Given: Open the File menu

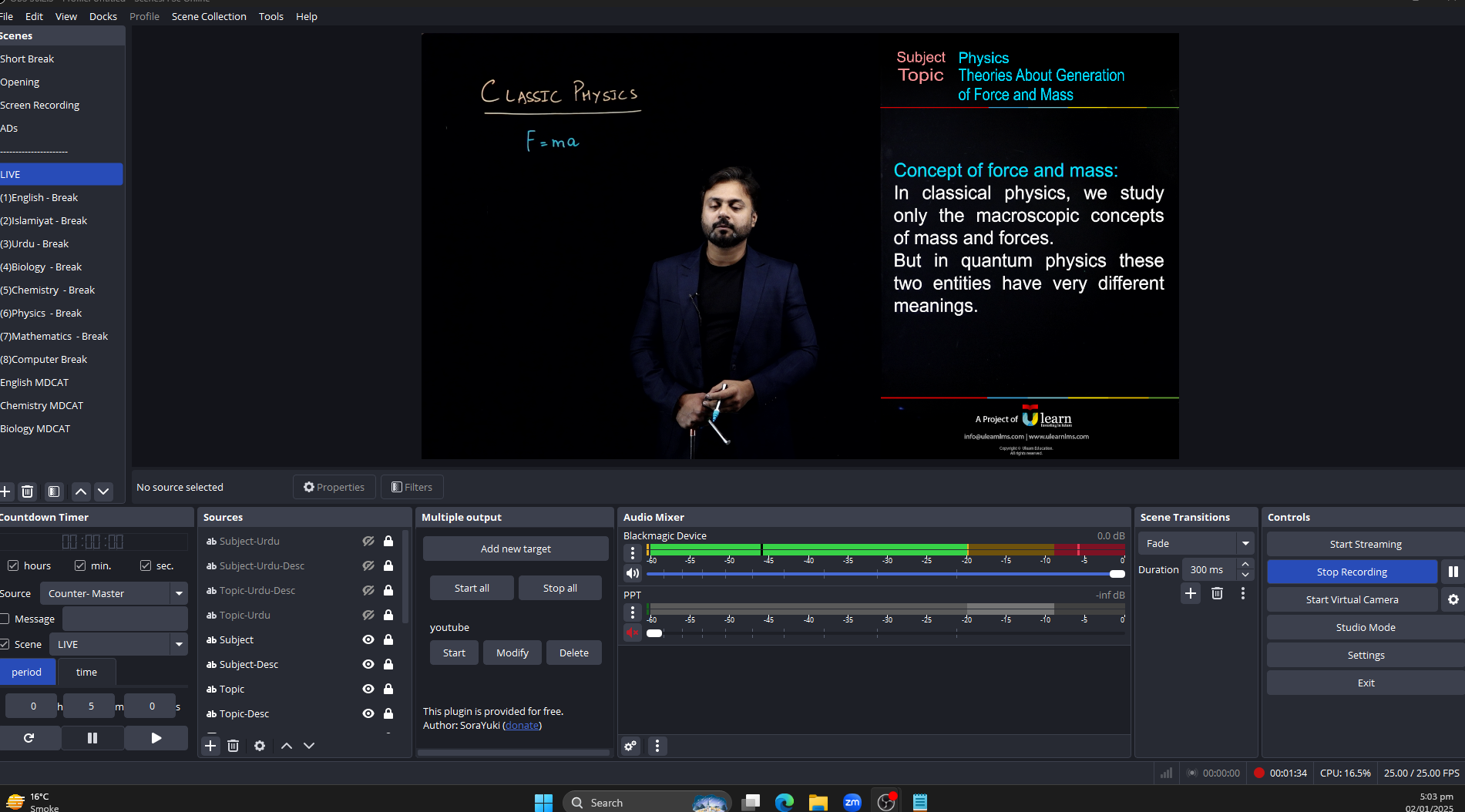Looking at the screenshot, I should click(6, 16).
